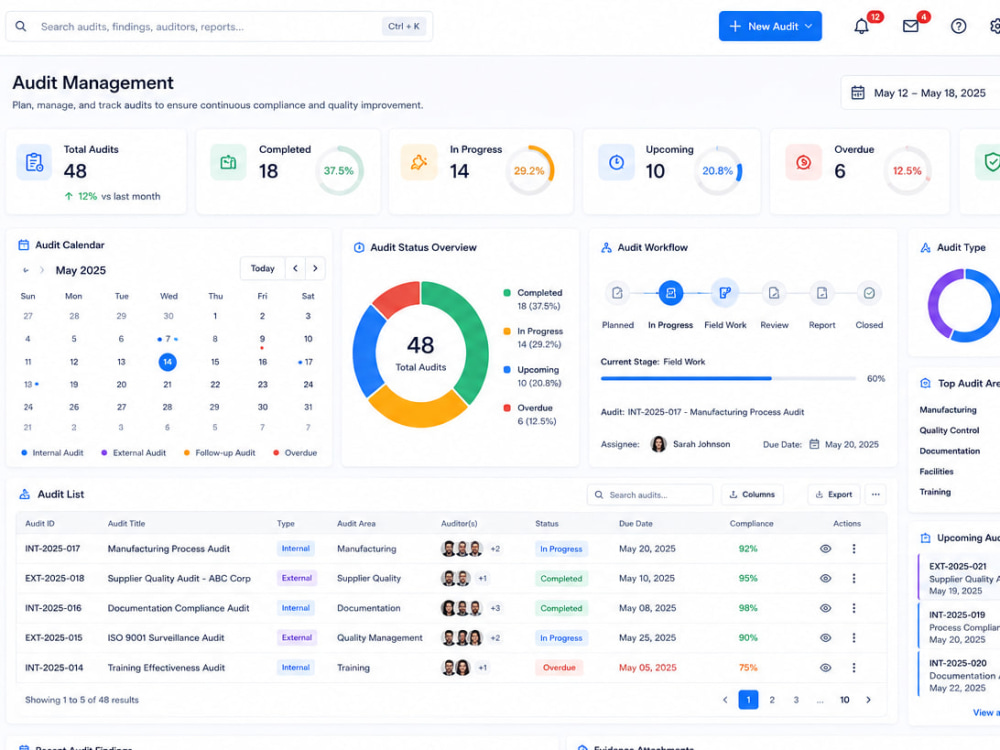Sort by the Due Date column header

635,524
